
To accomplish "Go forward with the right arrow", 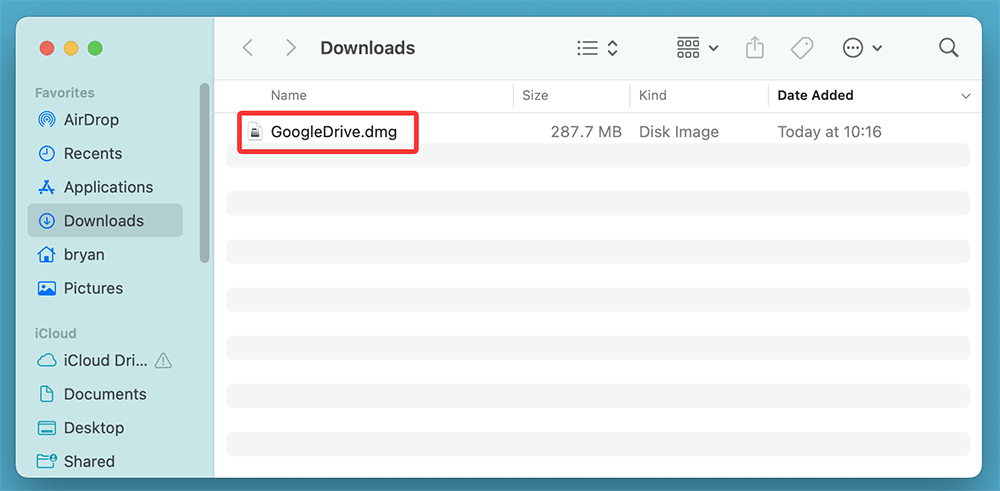I will coord(291,48).
